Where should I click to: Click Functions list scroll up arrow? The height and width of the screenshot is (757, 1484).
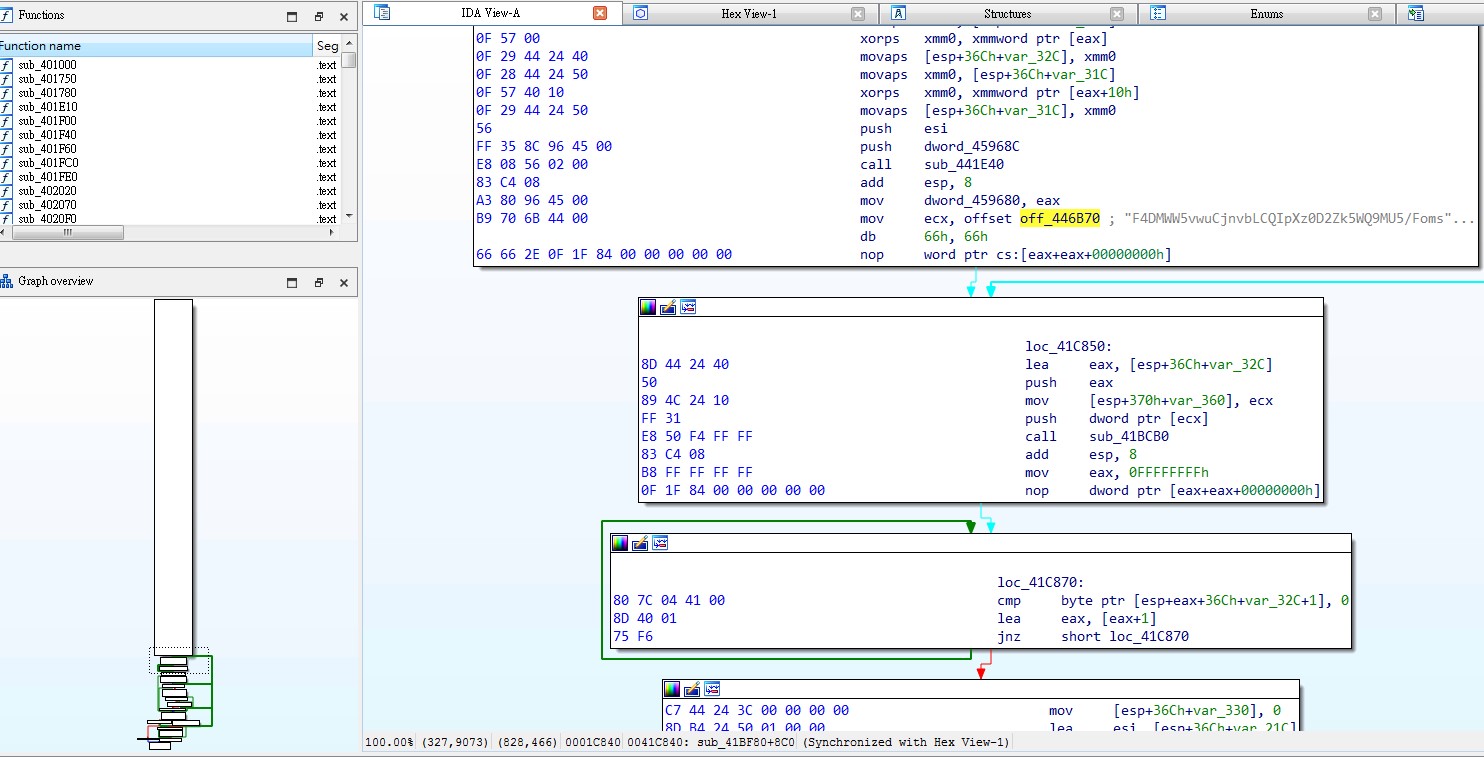(349, 43)
